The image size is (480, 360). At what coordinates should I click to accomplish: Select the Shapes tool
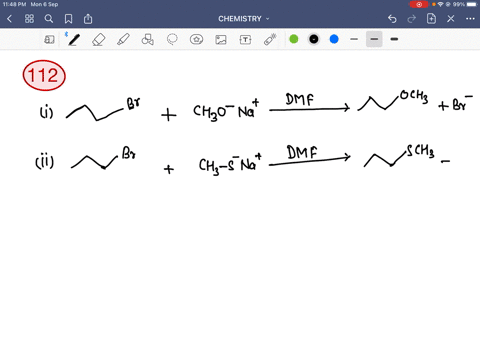147,39
